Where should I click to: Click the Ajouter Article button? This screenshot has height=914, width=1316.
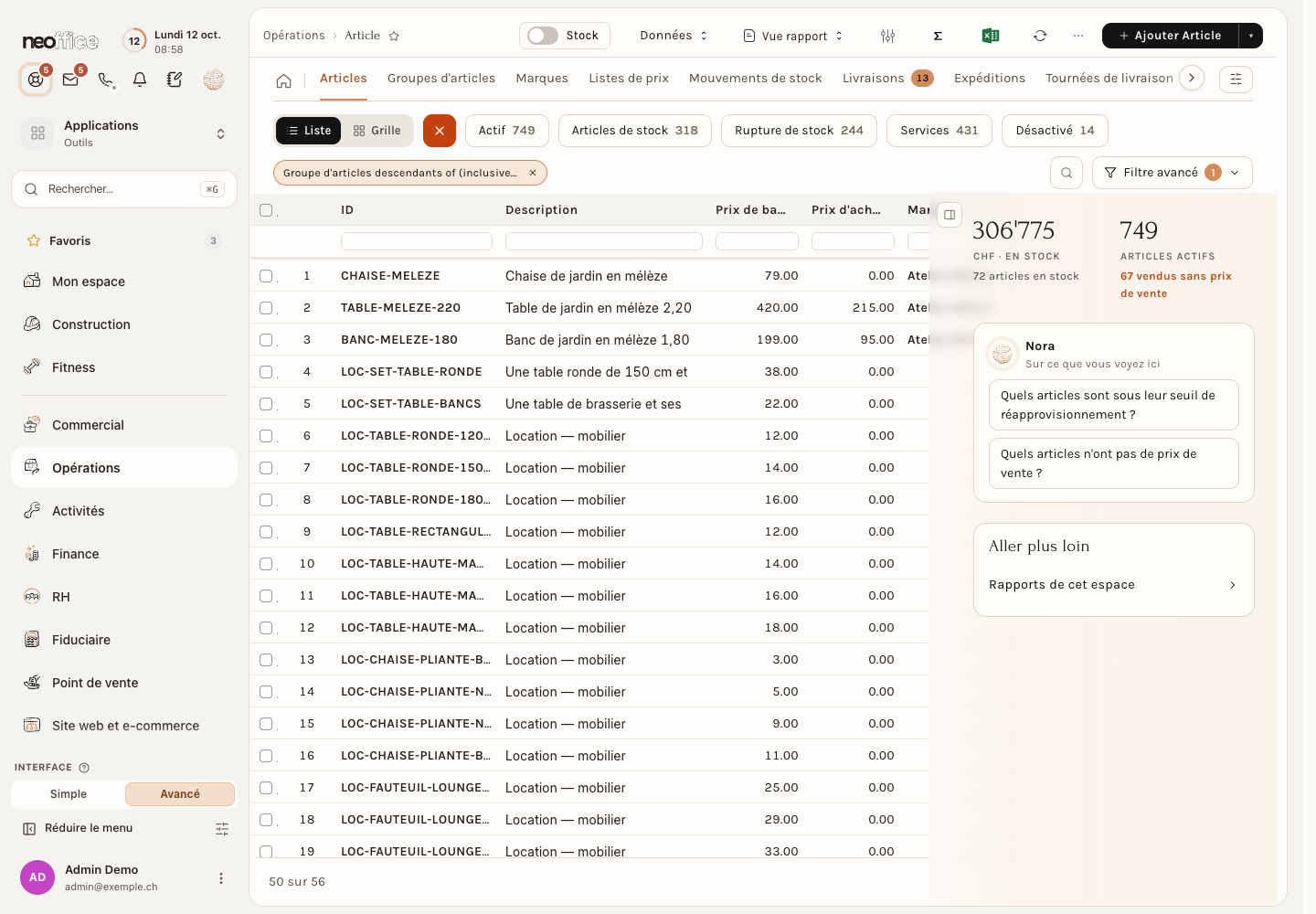coord(1171,36)
